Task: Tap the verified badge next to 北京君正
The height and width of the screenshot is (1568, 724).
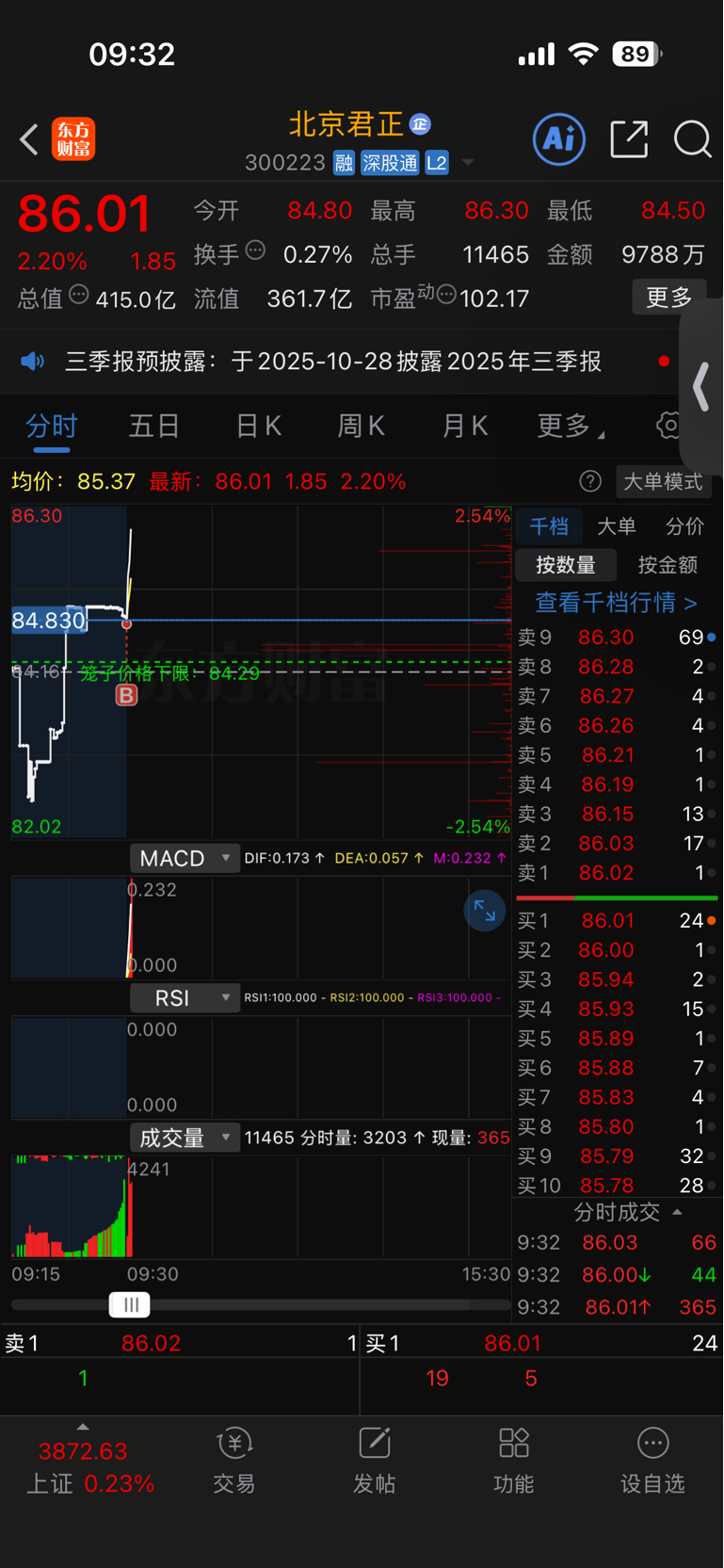Action: (420, 124)
